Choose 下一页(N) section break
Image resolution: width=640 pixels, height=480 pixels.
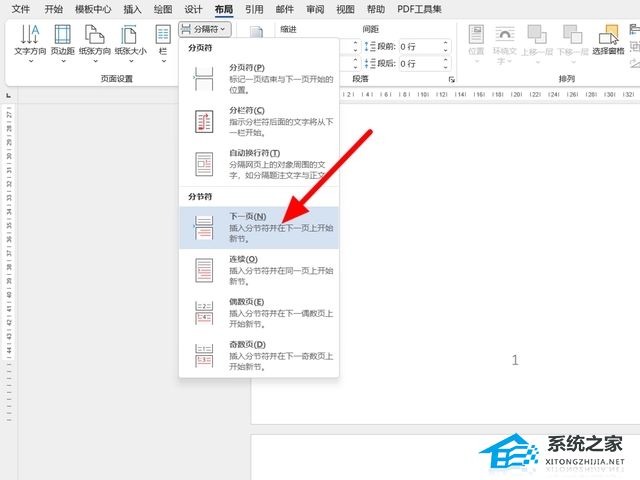259,228
